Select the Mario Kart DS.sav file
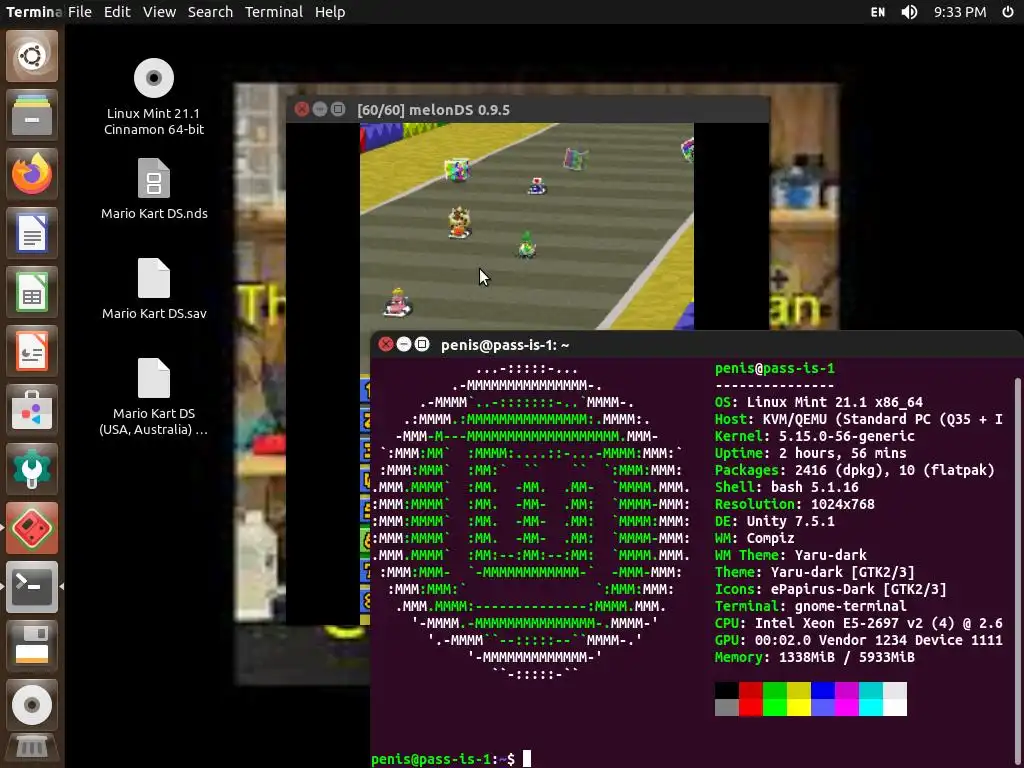Viewport: 1024px width, 768px height. coord(154,289)
